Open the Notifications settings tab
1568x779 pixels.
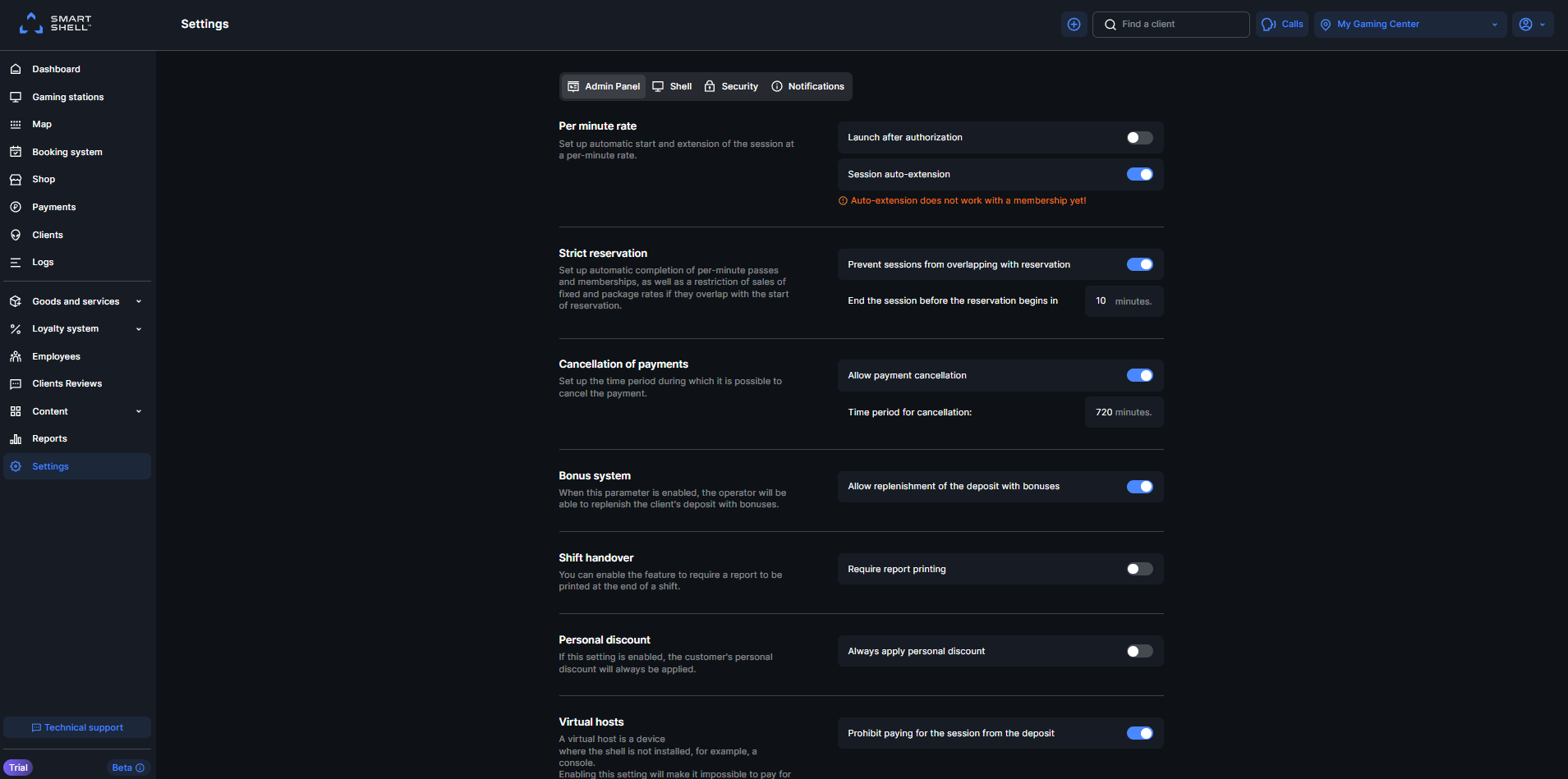tap(807, 86)
